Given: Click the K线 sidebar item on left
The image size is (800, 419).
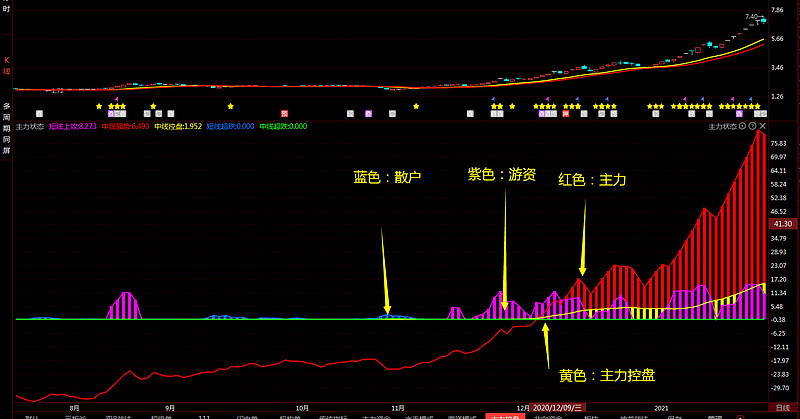Looking at the screenshot, I should point(7,65).
